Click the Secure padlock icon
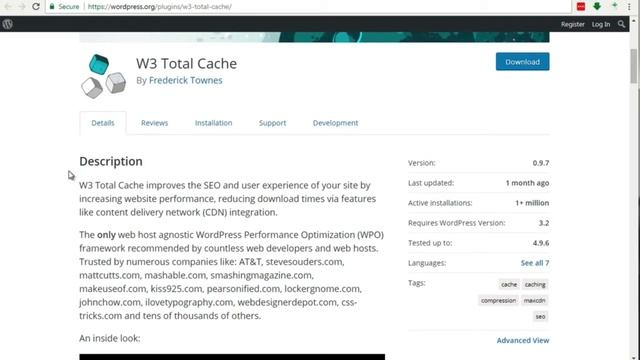 tap(52, 7)
